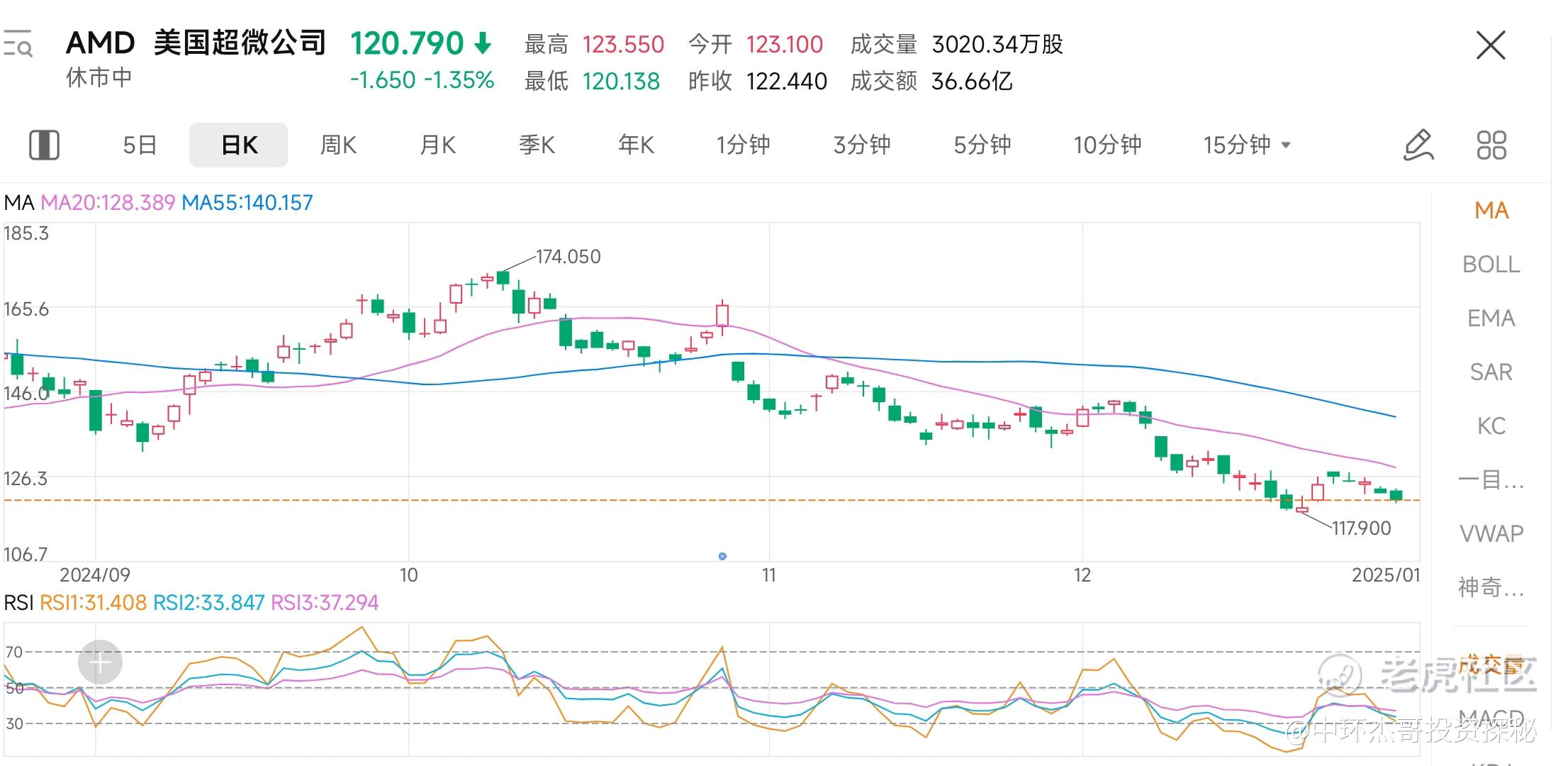The image size is (1568, 766).
Task: Switch to the 5日 chart tab
Action: click(140, 145)
